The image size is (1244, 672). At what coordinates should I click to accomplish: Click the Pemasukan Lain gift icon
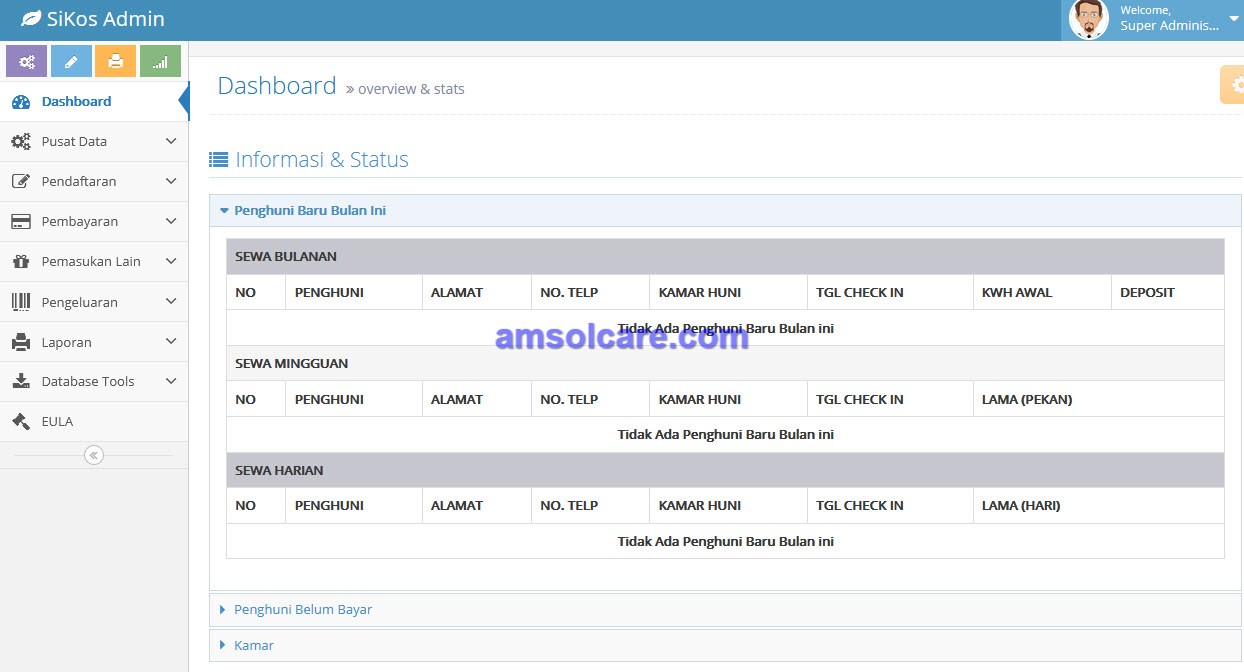pyautogui.click(x=21, y=262)
